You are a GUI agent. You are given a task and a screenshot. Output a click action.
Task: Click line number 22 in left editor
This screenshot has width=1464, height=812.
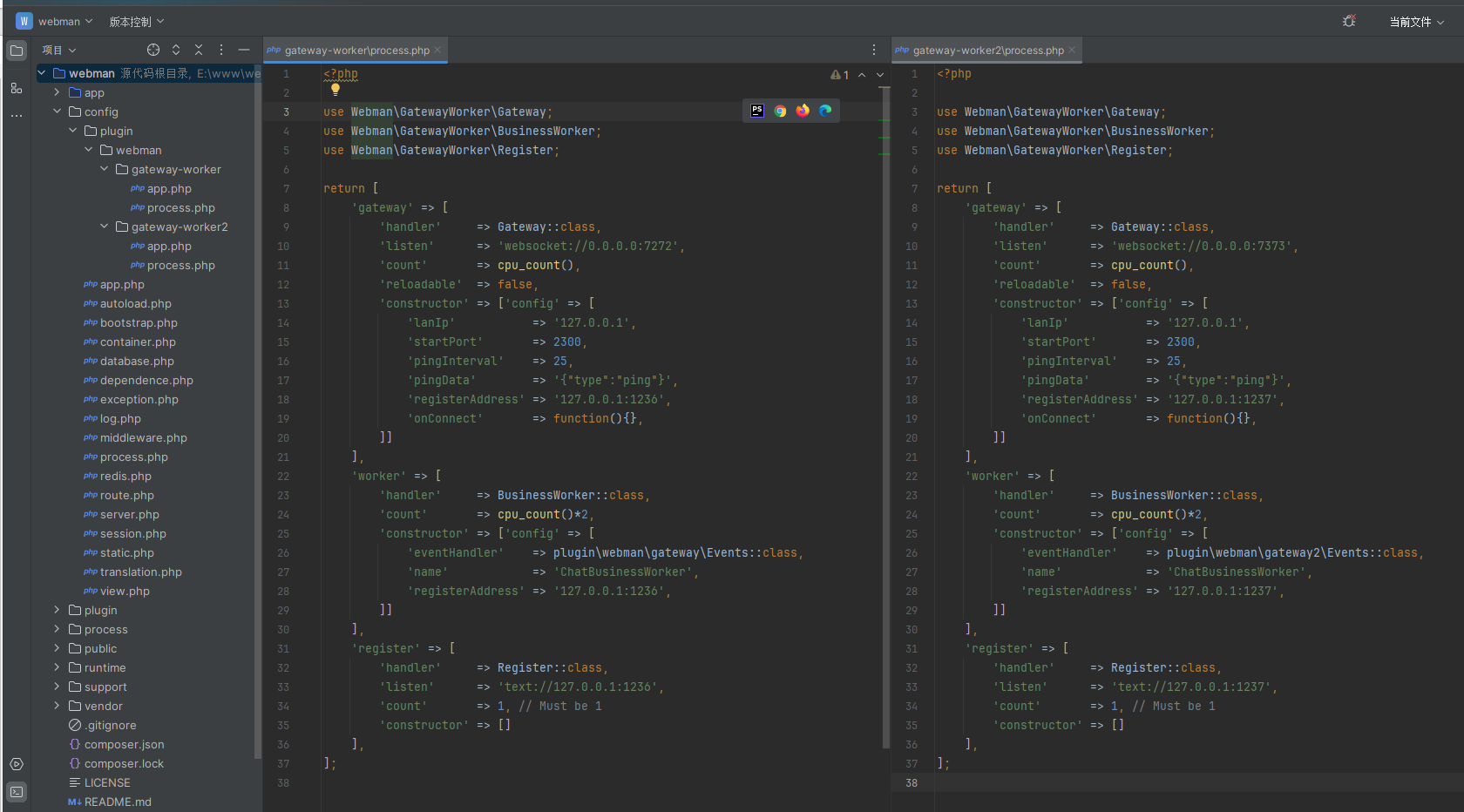tap(283, 476)
